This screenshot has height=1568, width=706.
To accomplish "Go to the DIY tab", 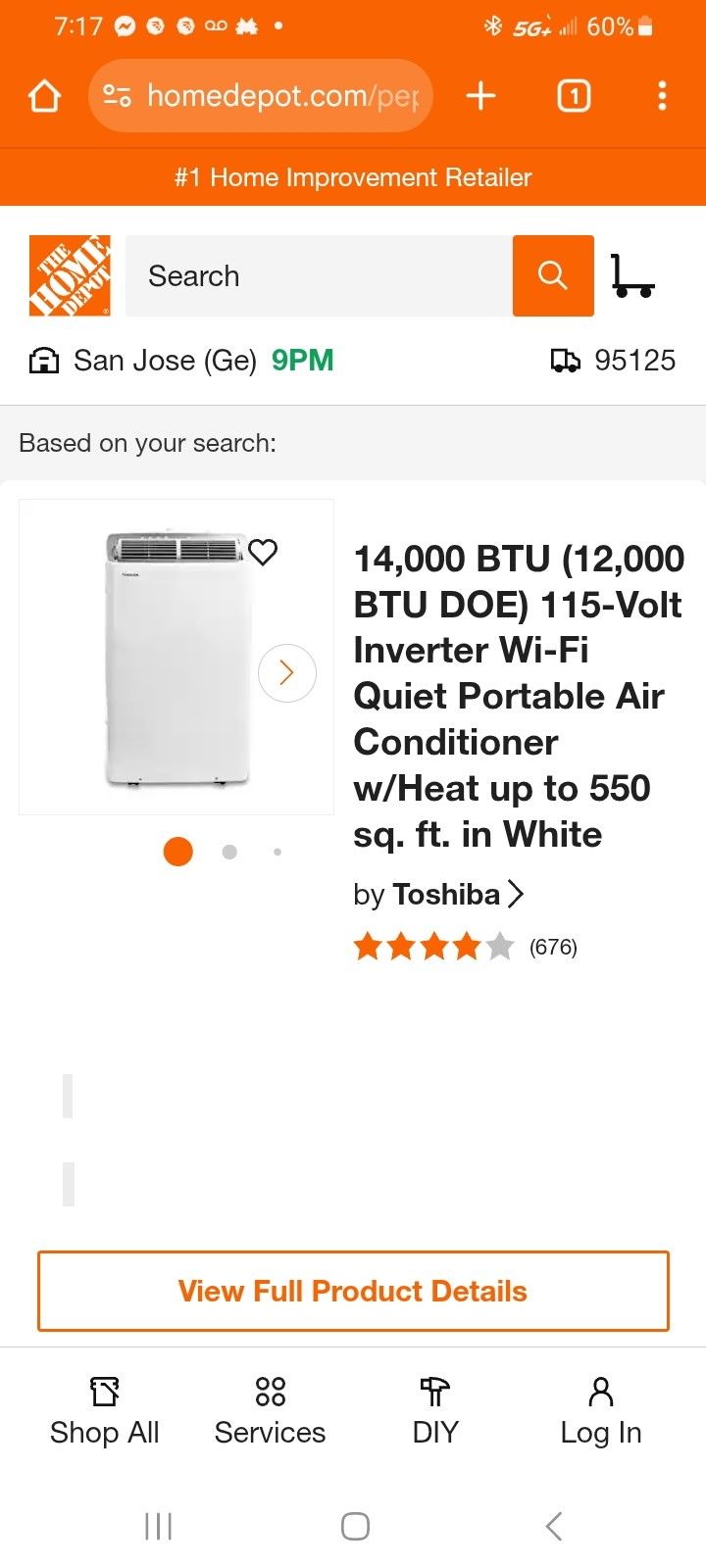I will point(434,1410).
